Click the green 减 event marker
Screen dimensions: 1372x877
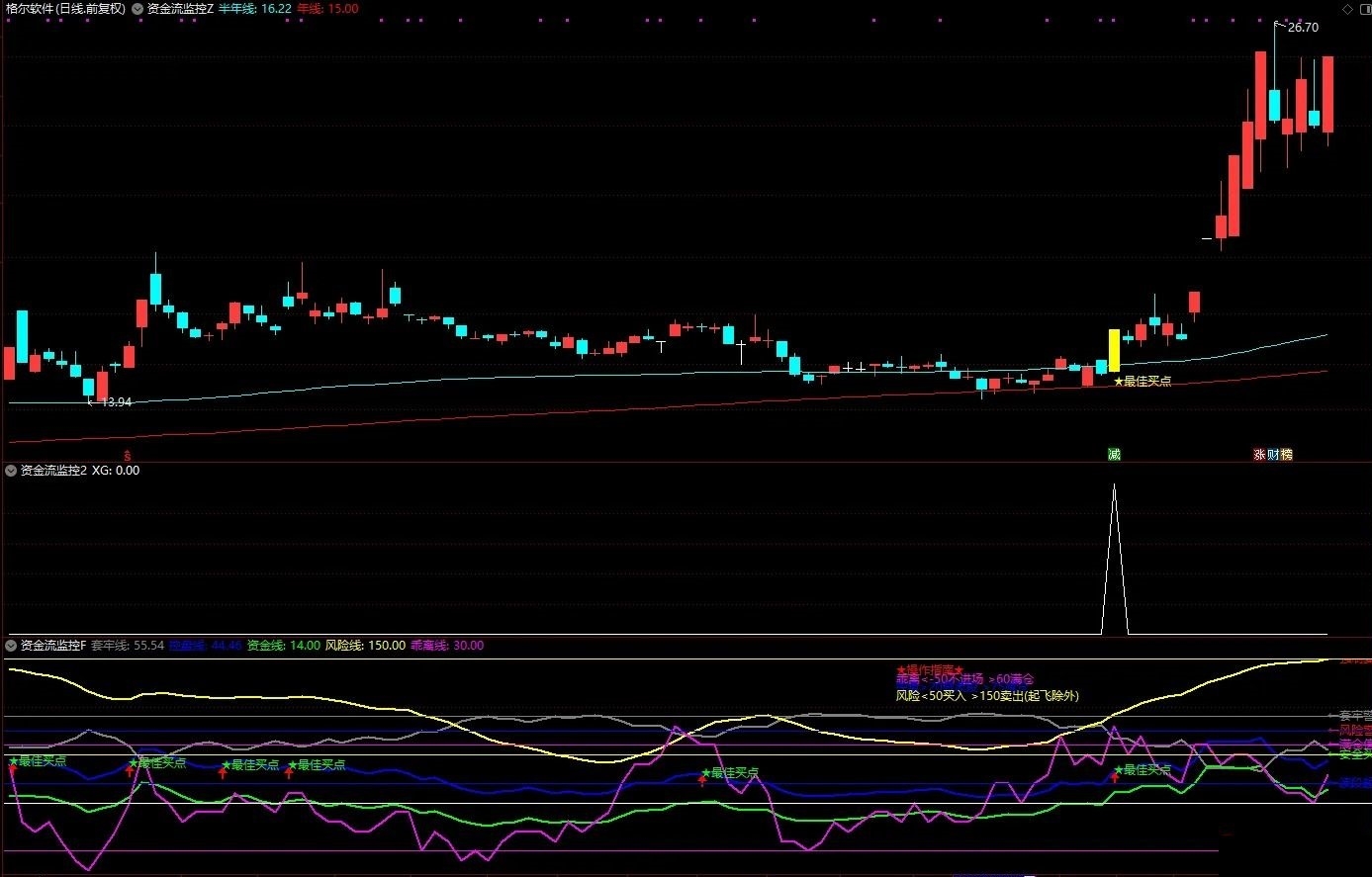[1114, 455]
